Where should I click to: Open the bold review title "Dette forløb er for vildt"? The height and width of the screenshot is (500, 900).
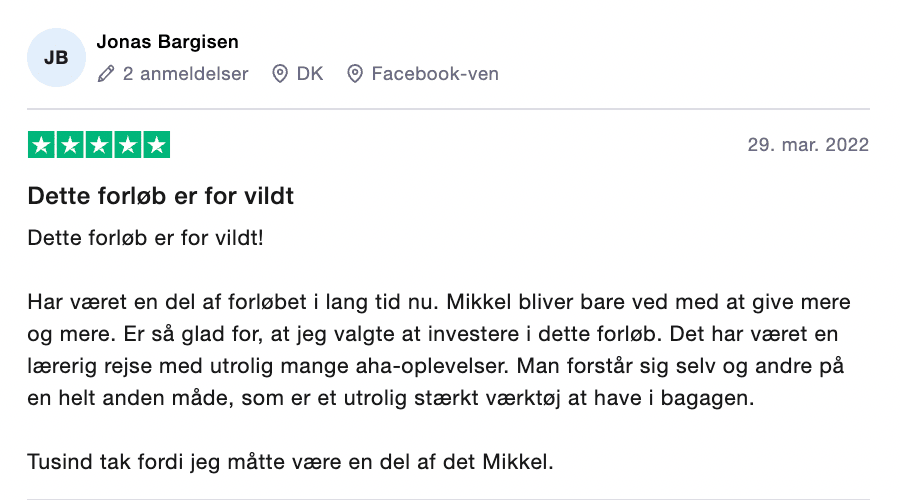click(x=160, y=196)
